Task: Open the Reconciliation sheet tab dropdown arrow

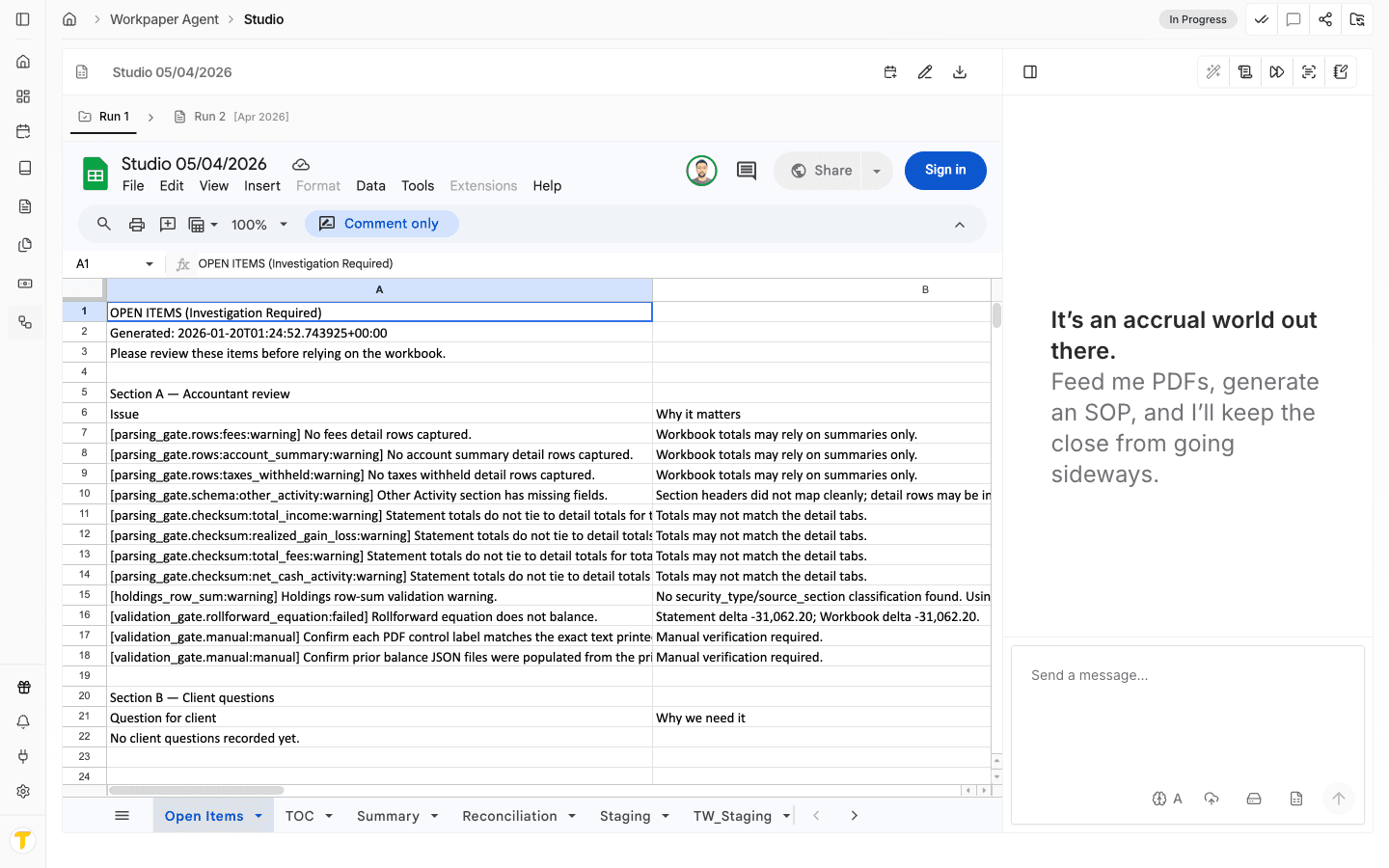Action: point(572,816)
